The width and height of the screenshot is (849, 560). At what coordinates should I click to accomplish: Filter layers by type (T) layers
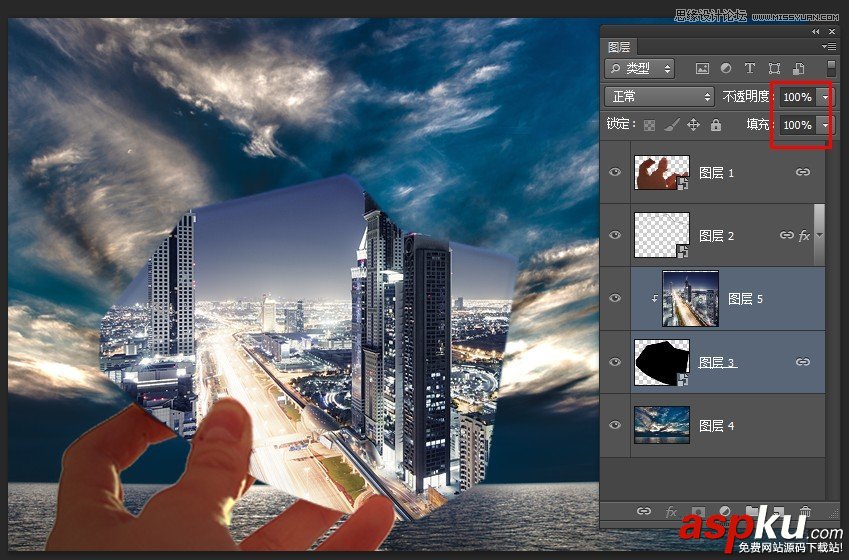[749, 68]
